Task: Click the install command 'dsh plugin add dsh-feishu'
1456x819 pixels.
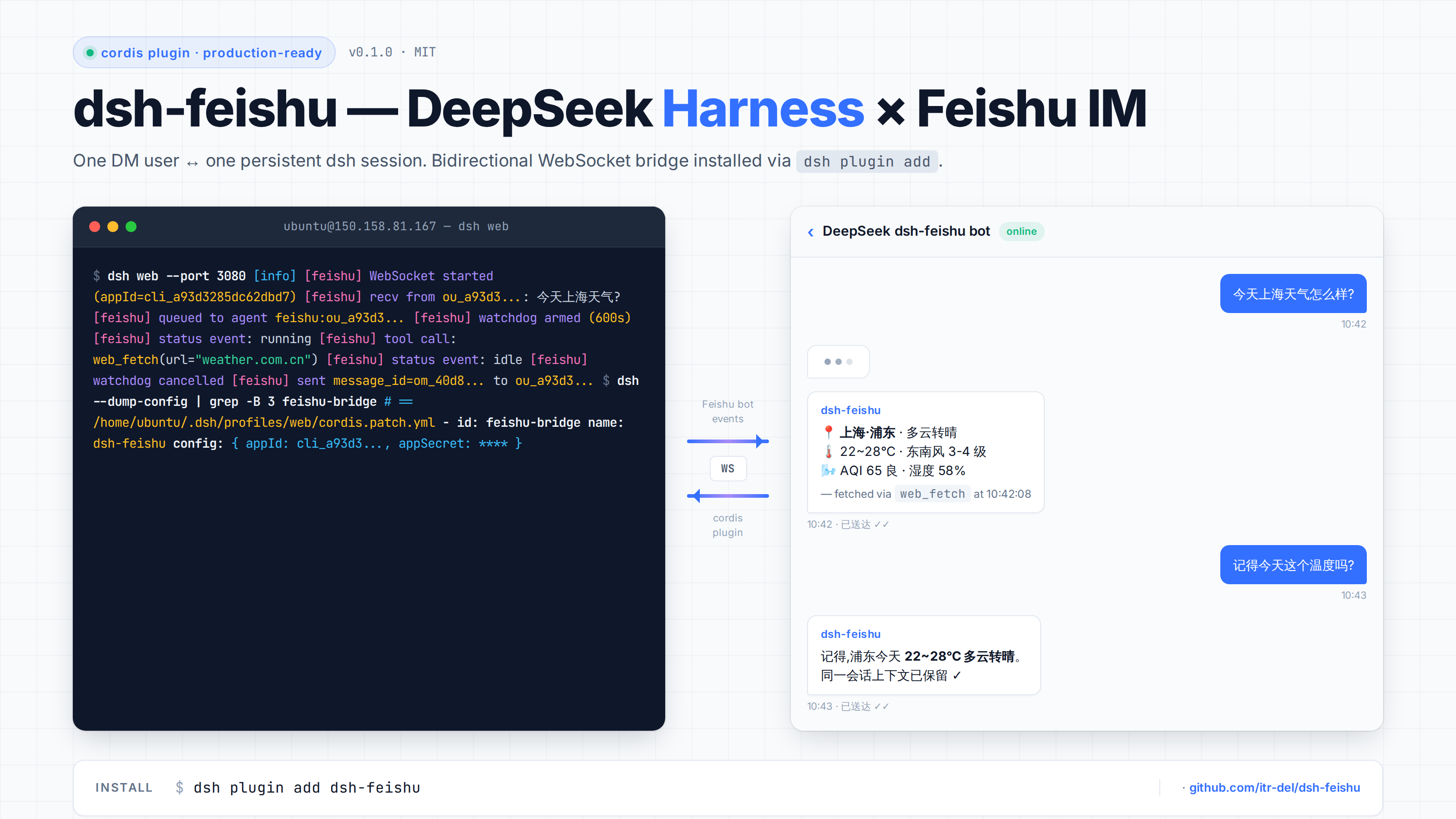Action: point(307,788)
